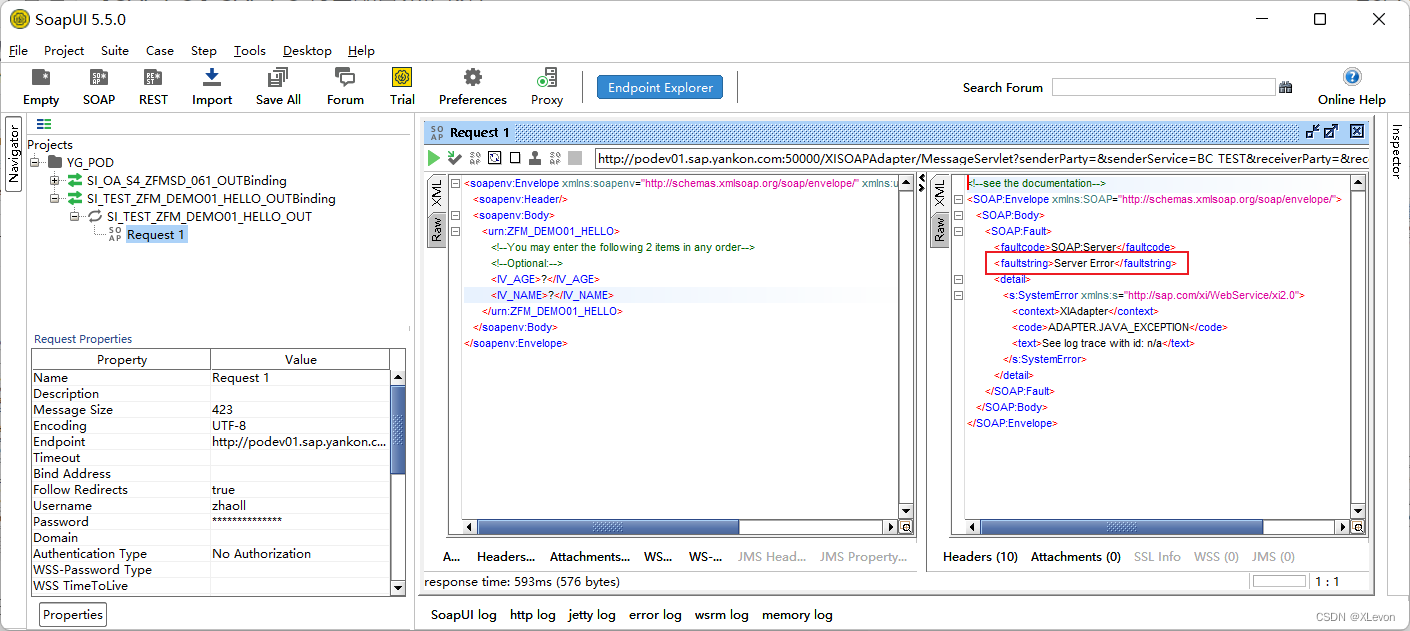Open the request Headers tab
Image resolution: width=1410 pixels, height=631 pixels.
click(506, 557)
